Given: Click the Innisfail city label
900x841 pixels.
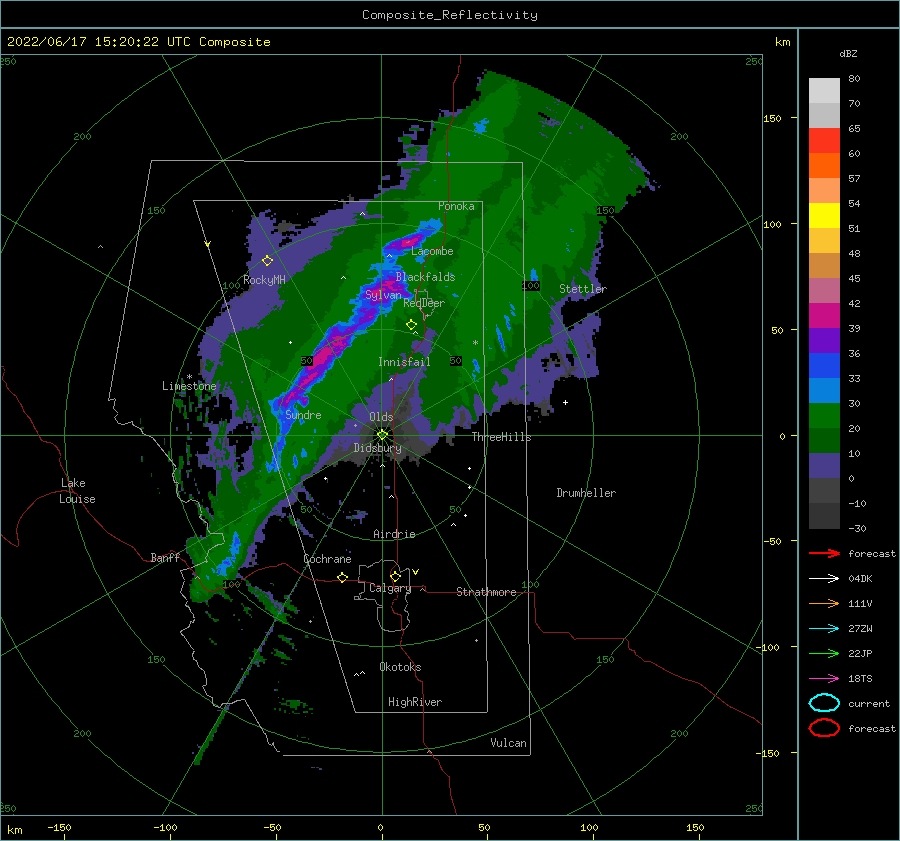Looking at the screenshot, I should pyautogui.click(x=404, y=362).
